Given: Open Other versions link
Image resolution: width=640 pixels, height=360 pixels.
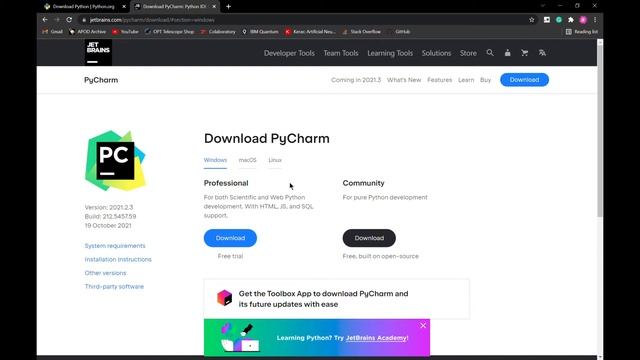Looking at the screenshot, I should coord(105,273).
